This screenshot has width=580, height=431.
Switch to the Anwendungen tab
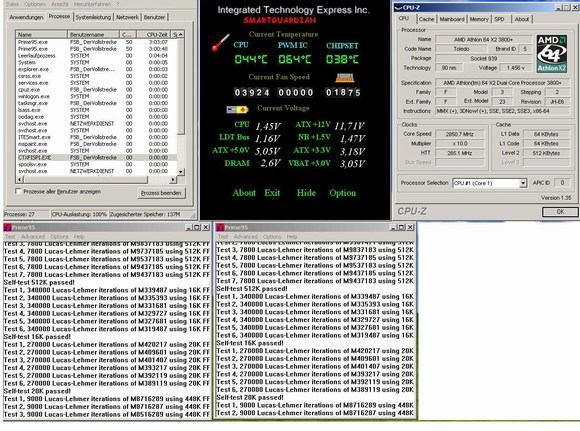coord(26,17)
